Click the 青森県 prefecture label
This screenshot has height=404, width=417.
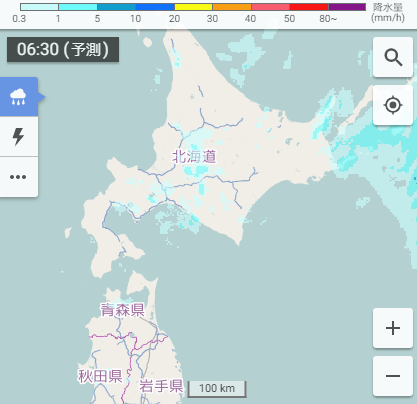pyautogui.click(x=123, y=310)
